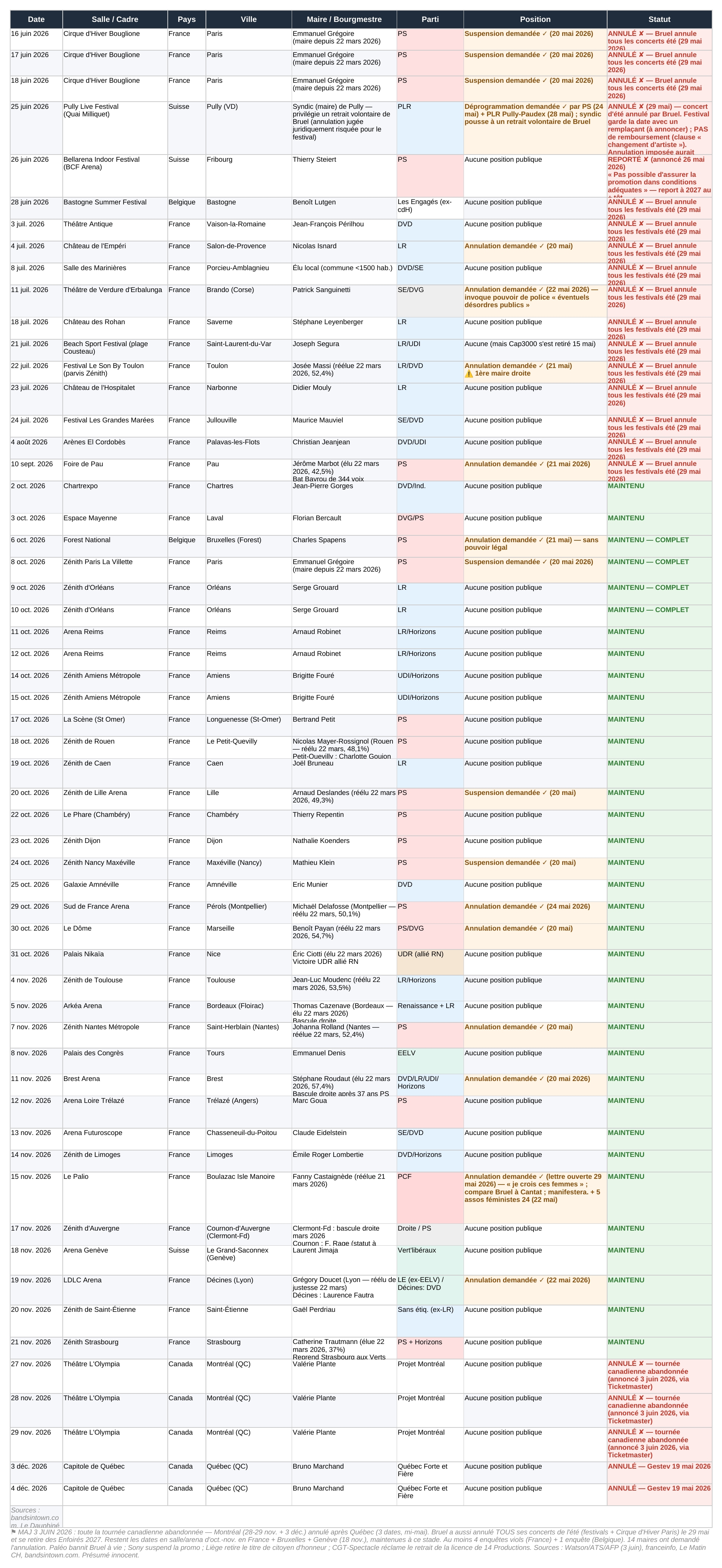Select the REPORTÉ status cell for Fribourg
722x1568 pixels.
659,175
